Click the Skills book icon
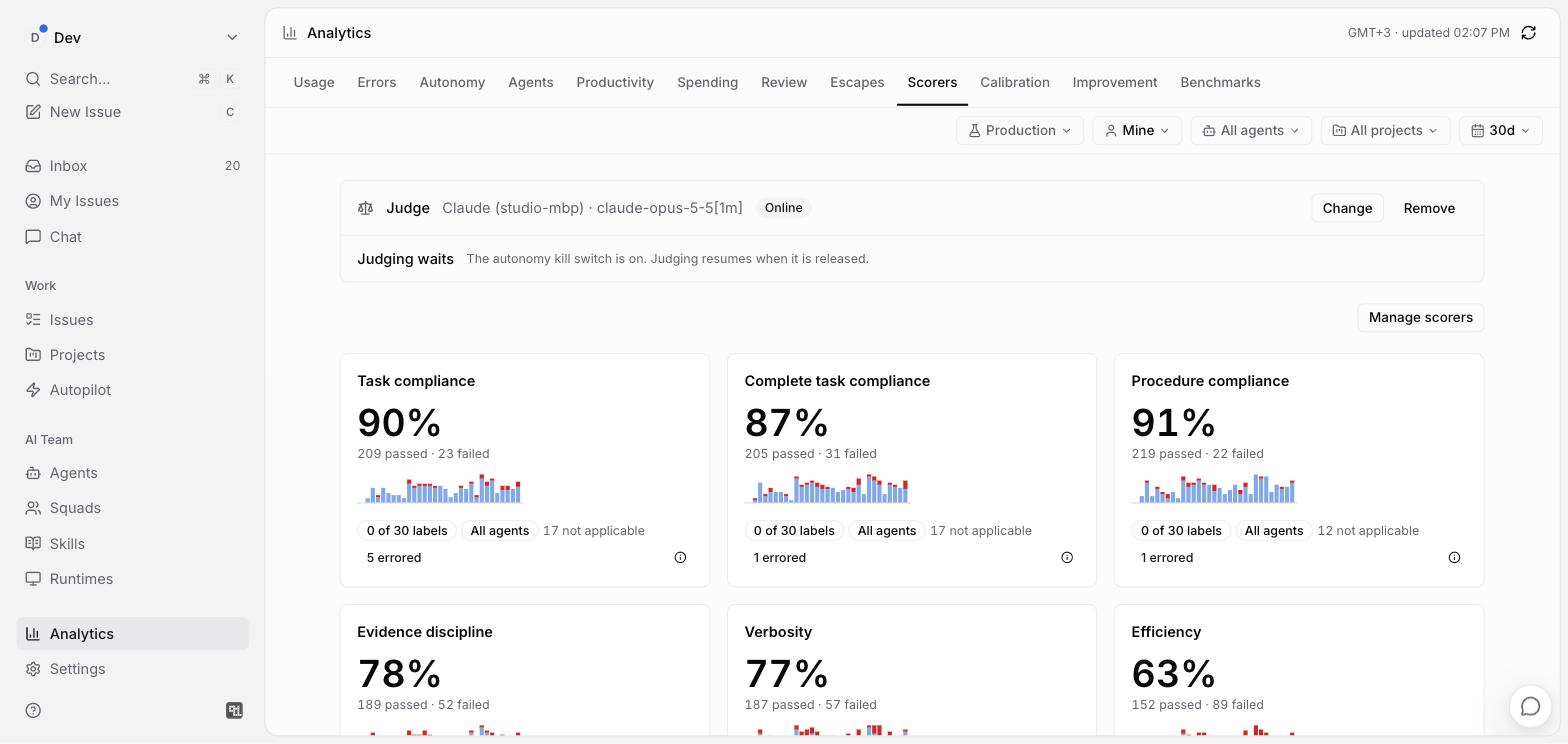This screenshot has width=1568, height=744. click(x=33, y=544)
